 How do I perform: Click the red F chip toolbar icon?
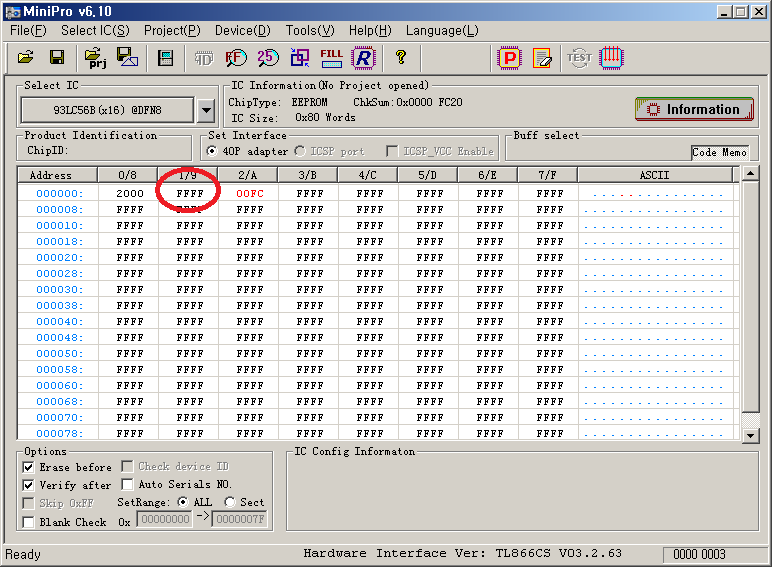click(x=236, y=58)
